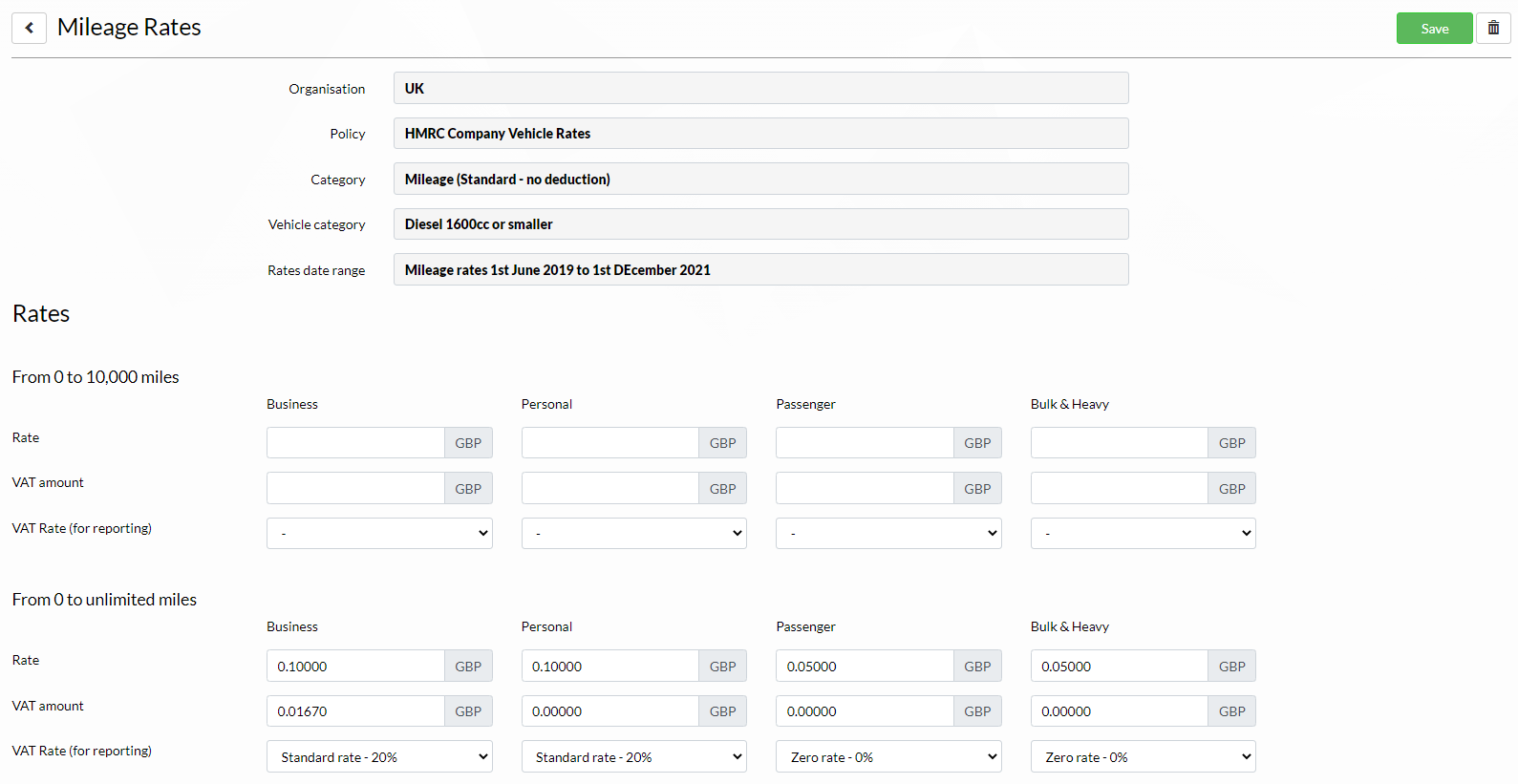Viewport: 1518px width, 784px height.
Task: Click the 'Rates date range' label
Action: [316, 270]
